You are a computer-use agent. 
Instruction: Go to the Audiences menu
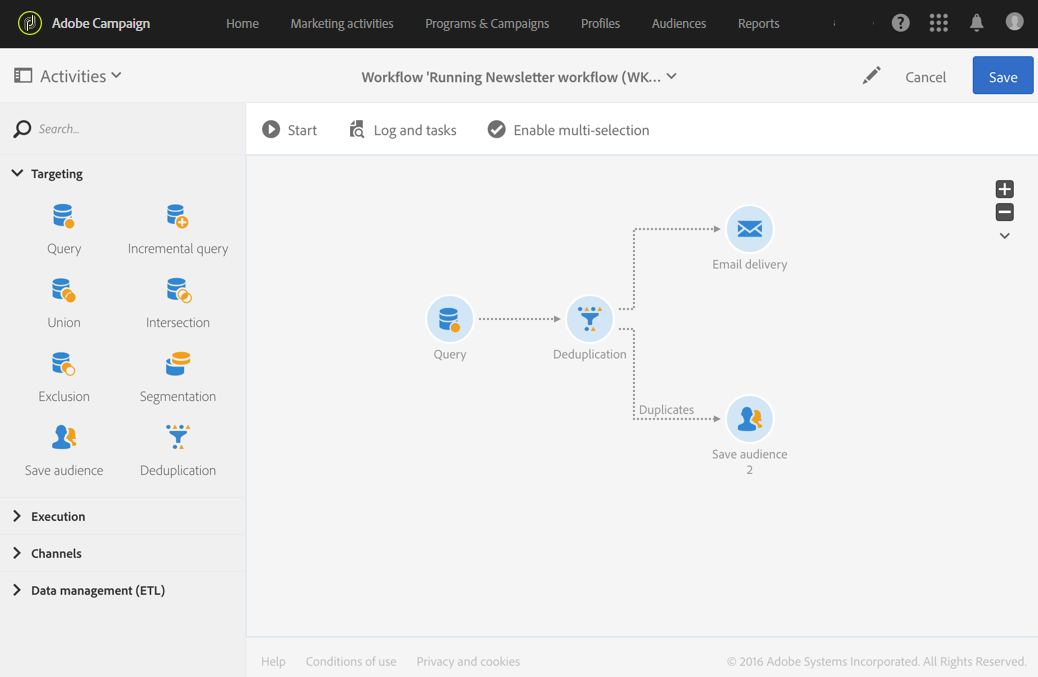(678, 23)
